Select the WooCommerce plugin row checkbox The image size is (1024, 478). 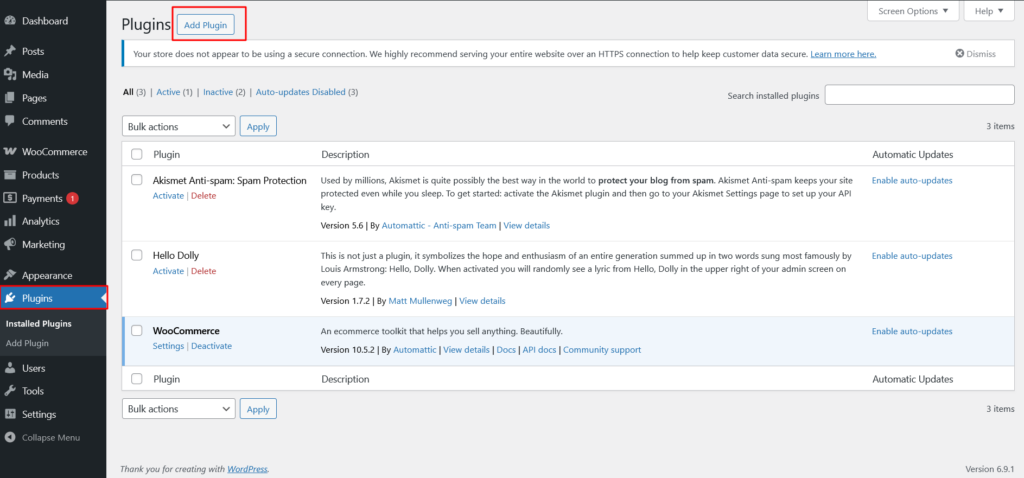(x=138, y=330)
